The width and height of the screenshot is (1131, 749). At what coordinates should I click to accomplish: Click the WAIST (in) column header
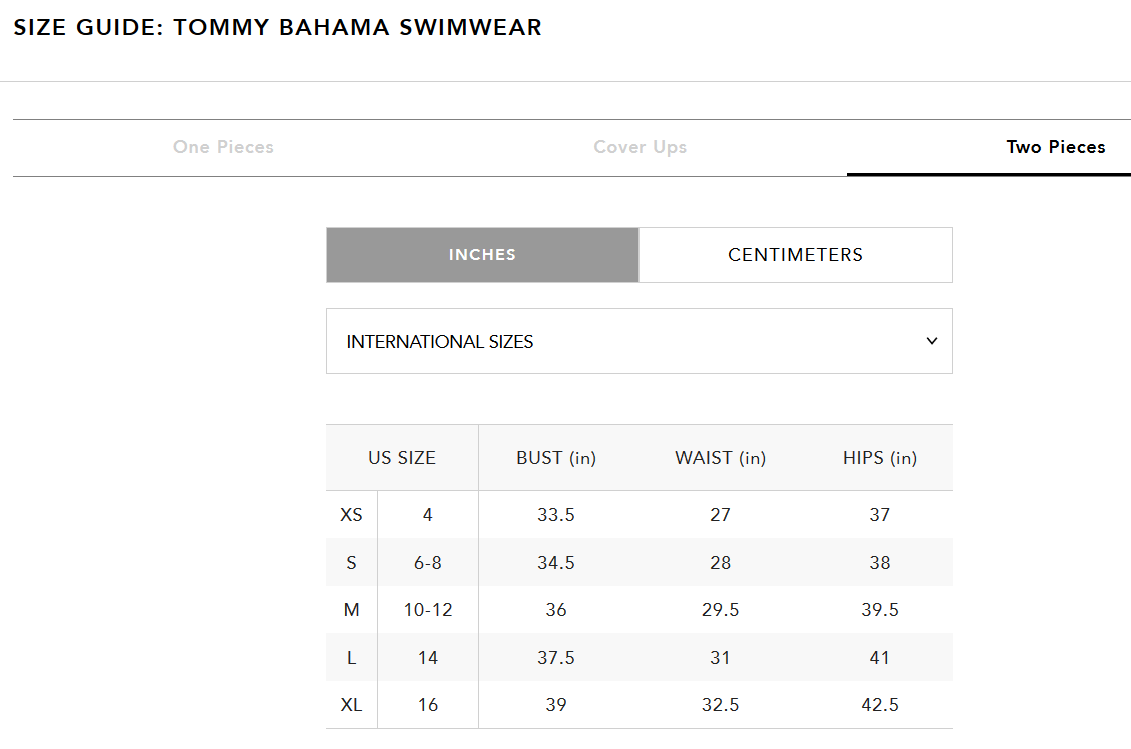(x=720, y=458)
